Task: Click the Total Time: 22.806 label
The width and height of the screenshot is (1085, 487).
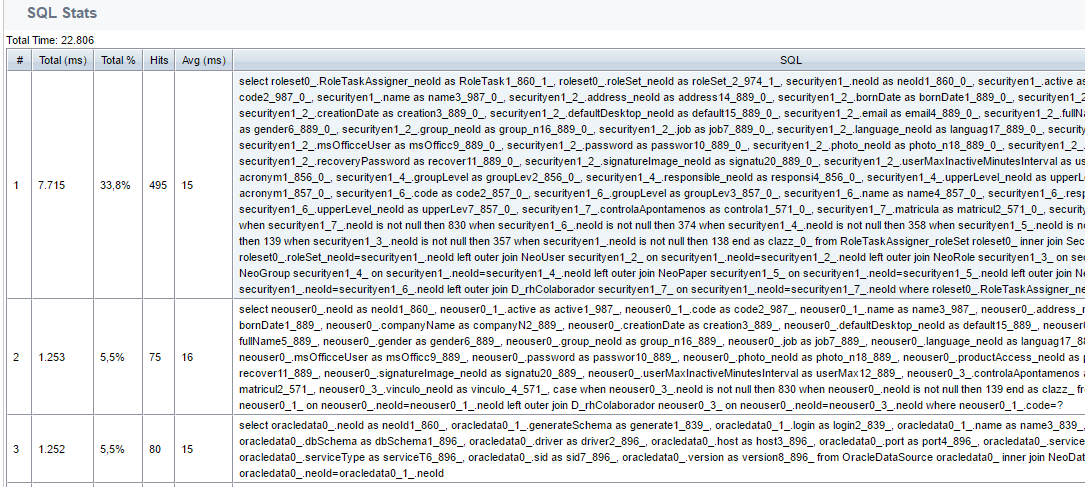Action: (50, 40)
